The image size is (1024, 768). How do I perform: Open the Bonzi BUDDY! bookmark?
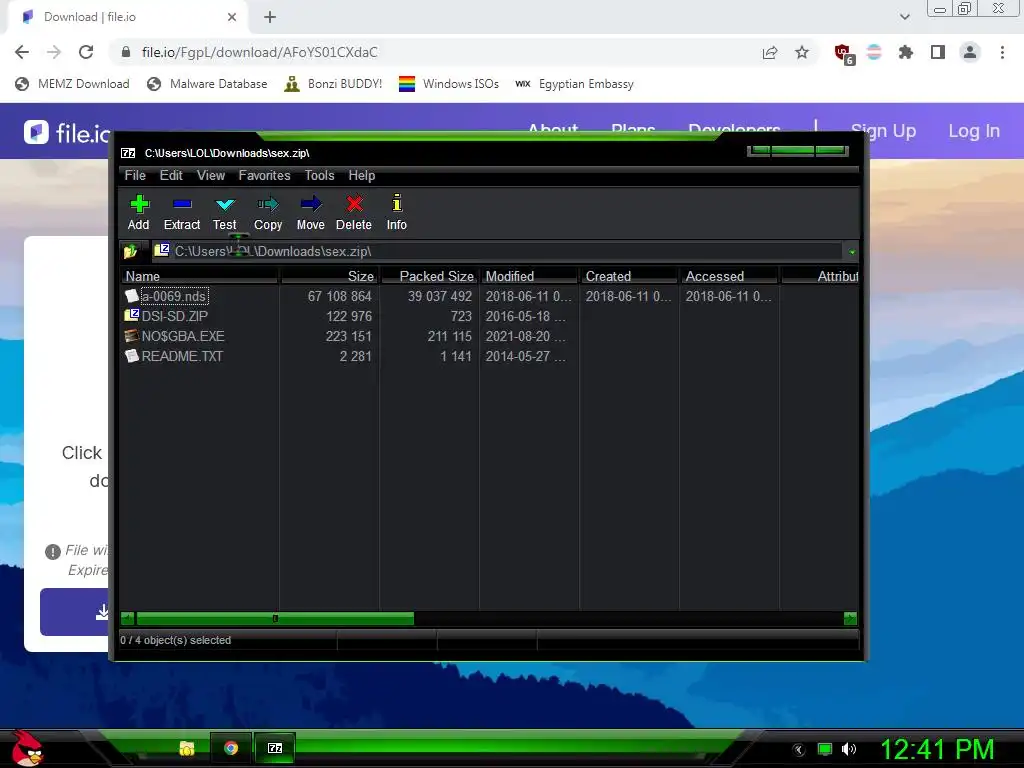333,84
